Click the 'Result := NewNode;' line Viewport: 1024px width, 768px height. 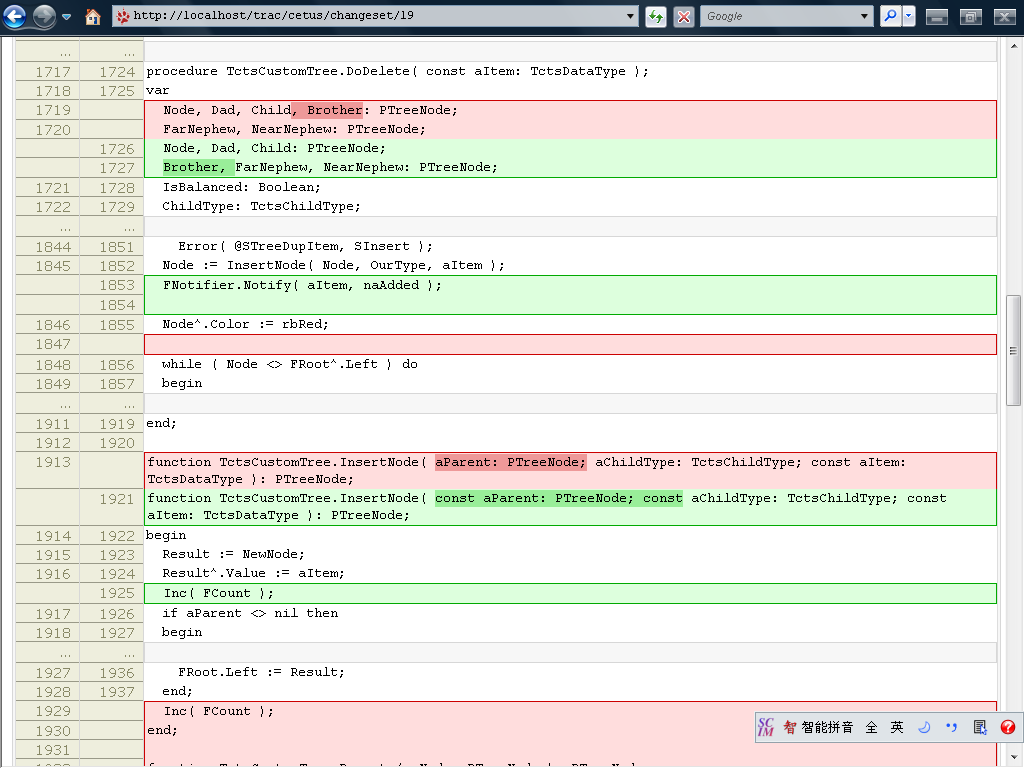click(x=233, y=554)
